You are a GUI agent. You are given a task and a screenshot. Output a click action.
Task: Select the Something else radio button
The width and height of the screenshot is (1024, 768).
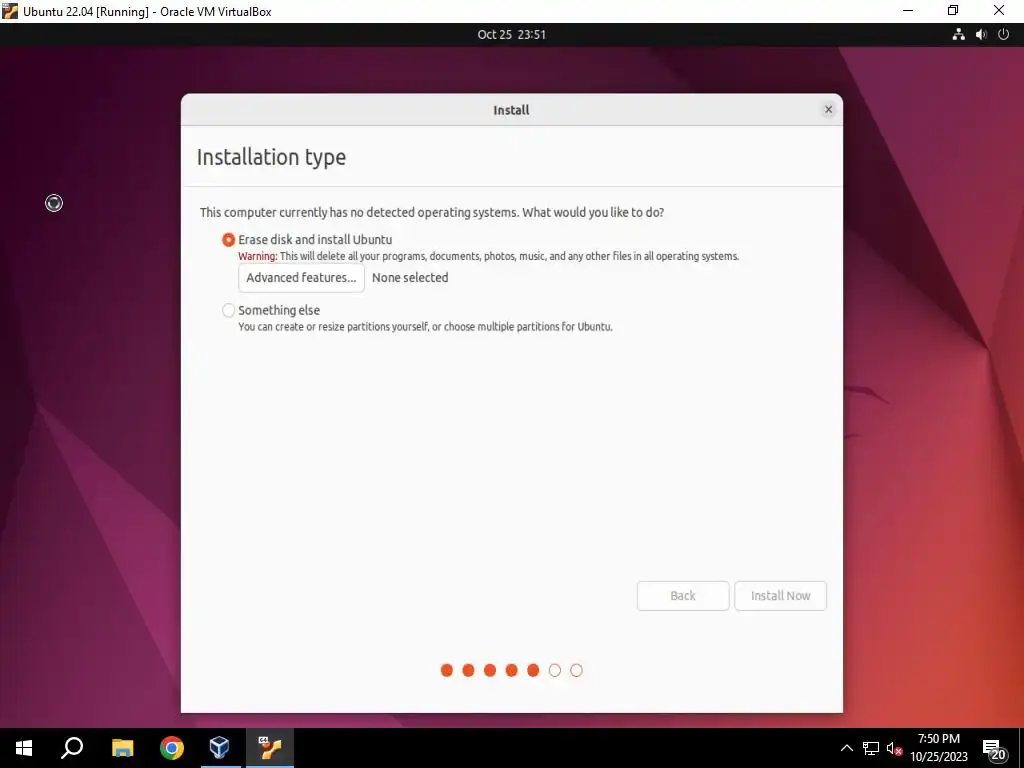click(228, 310)
